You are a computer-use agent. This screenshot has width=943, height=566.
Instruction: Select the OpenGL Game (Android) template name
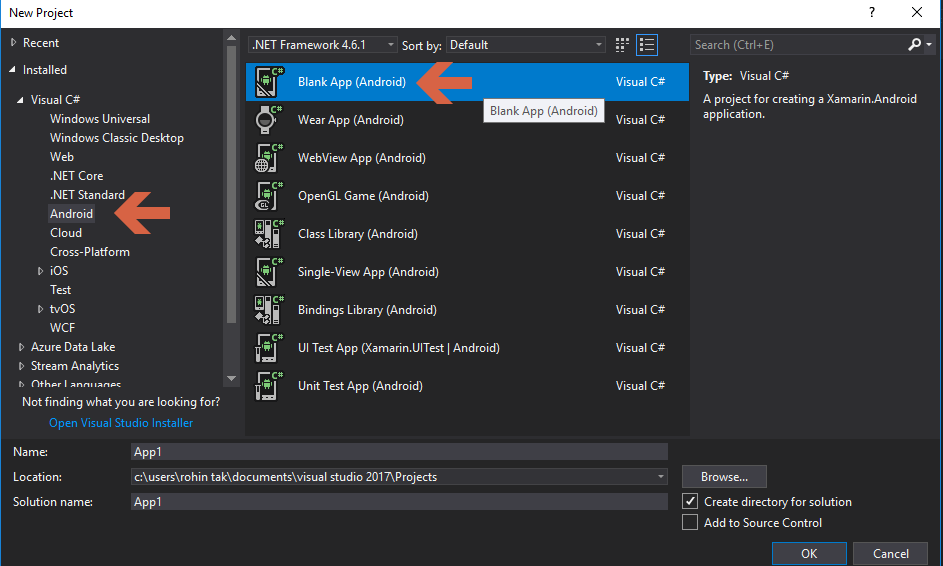coord(363,195)
